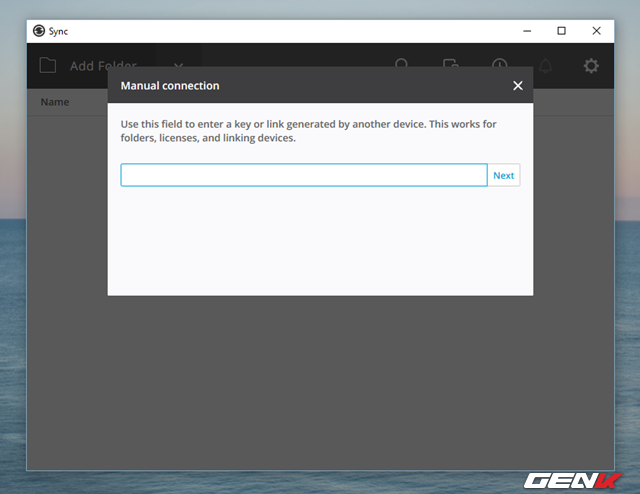The width and height of the screenshot is (640, 494).
Task: Click the folder icon beside Add Folder
Action: coord(48,65)
